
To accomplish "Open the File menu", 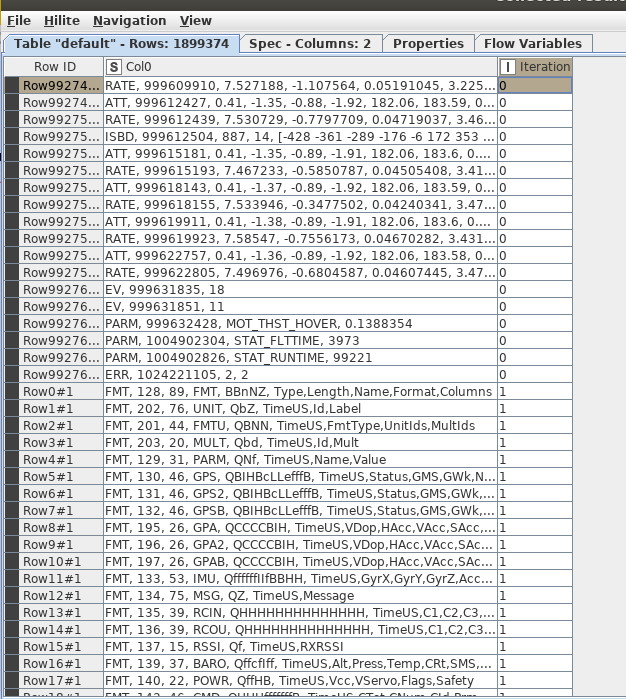I will 19,21.
